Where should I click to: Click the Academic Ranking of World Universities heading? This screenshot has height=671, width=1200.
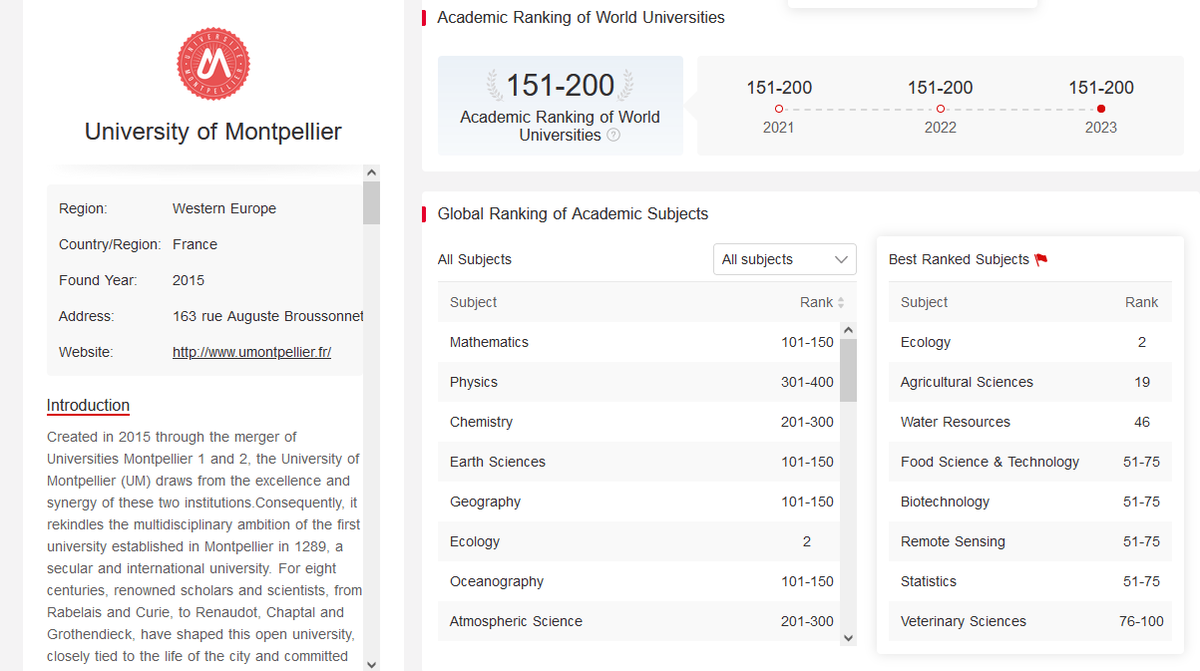(x=581, y=17)
